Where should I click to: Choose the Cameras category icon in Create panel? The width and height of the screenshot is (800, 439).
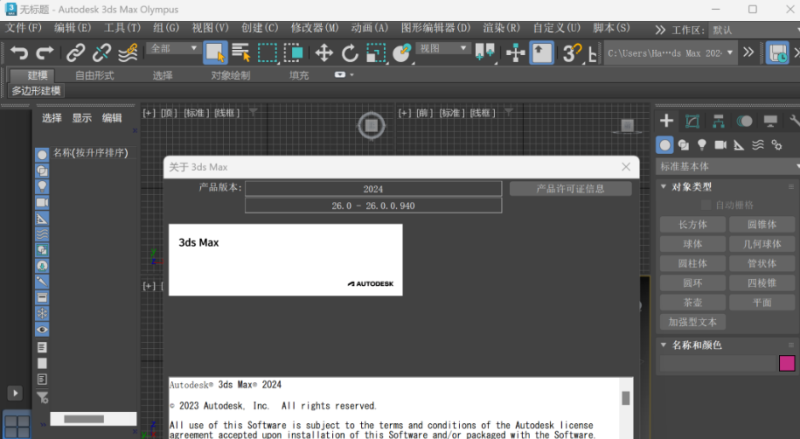[723, 145]
